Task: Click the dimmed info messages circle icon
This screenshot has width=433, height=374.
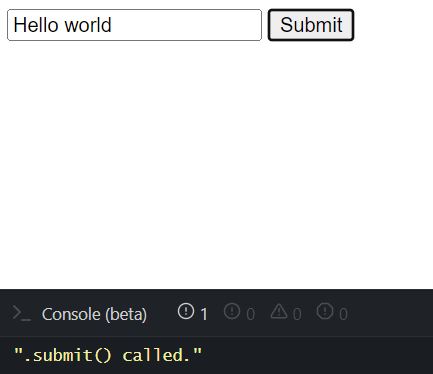Action: click(232, 311)
